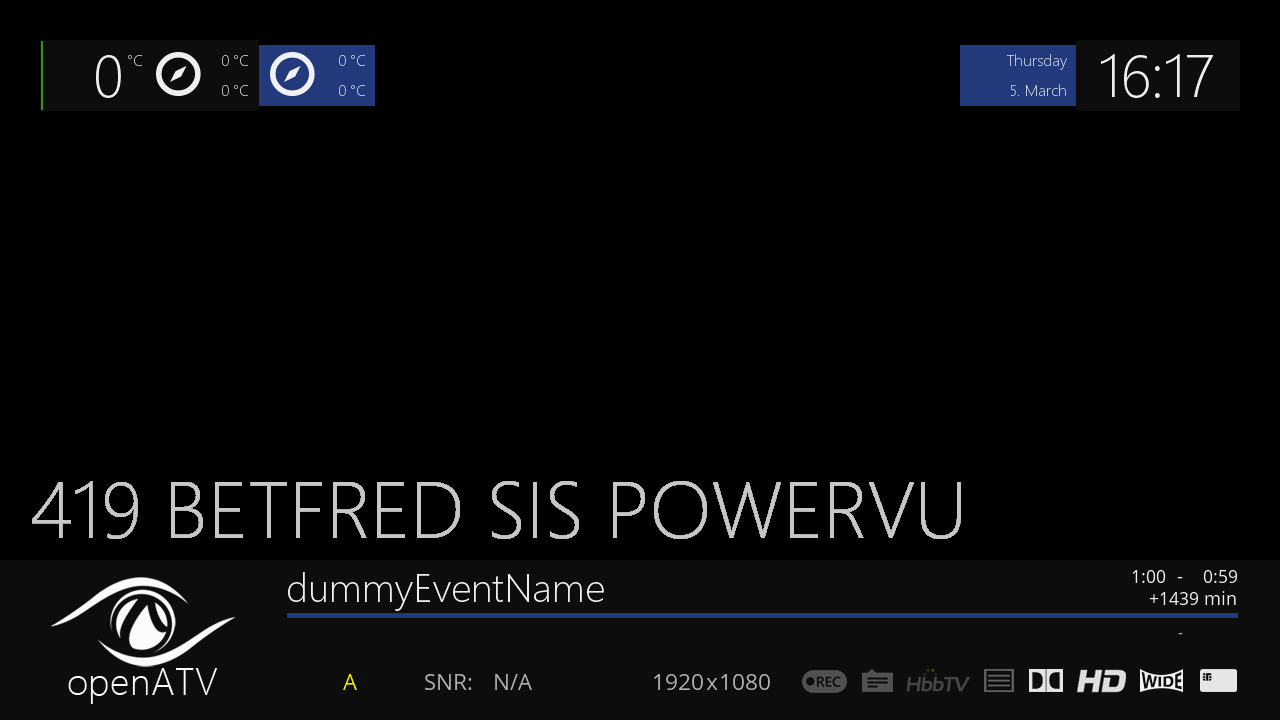Click the compass icon in the blue weather panel
The width and height of the screenshot is (1280, 720).
[293, 75]
